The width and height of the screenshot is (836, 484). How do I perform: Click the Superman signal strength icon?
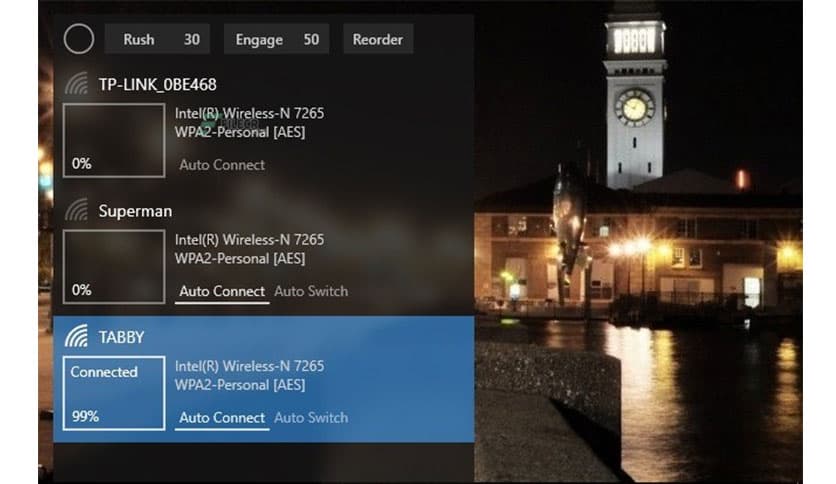(77, 210)
